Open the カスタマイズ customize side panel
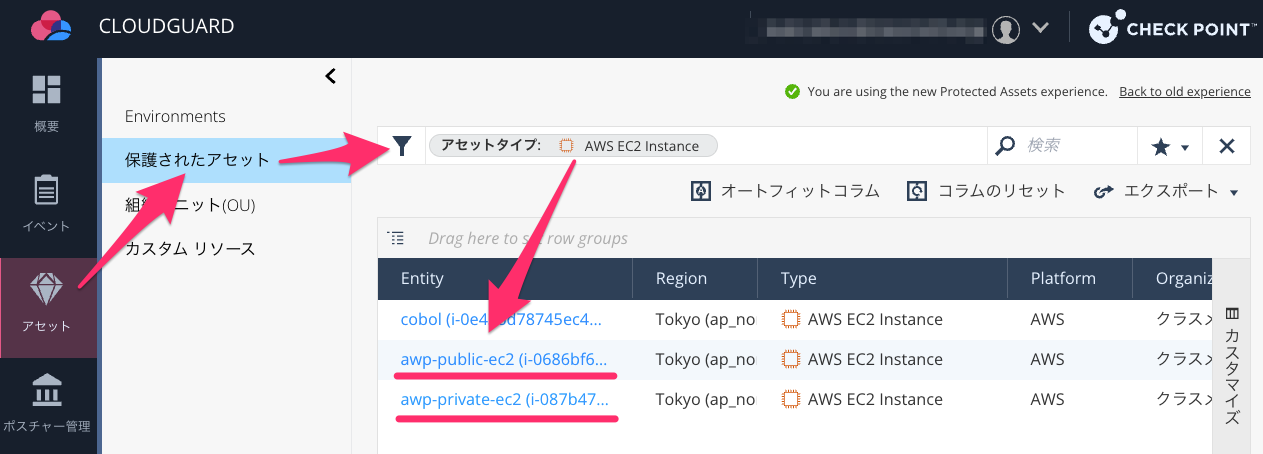1263x454 pixels. pos(1231,366)
